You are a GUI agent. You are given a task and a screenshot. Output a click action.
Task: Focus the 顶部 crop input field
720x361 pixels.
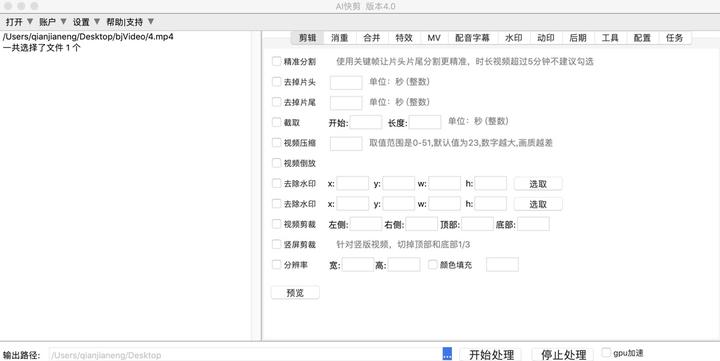[x=478, y=224]
